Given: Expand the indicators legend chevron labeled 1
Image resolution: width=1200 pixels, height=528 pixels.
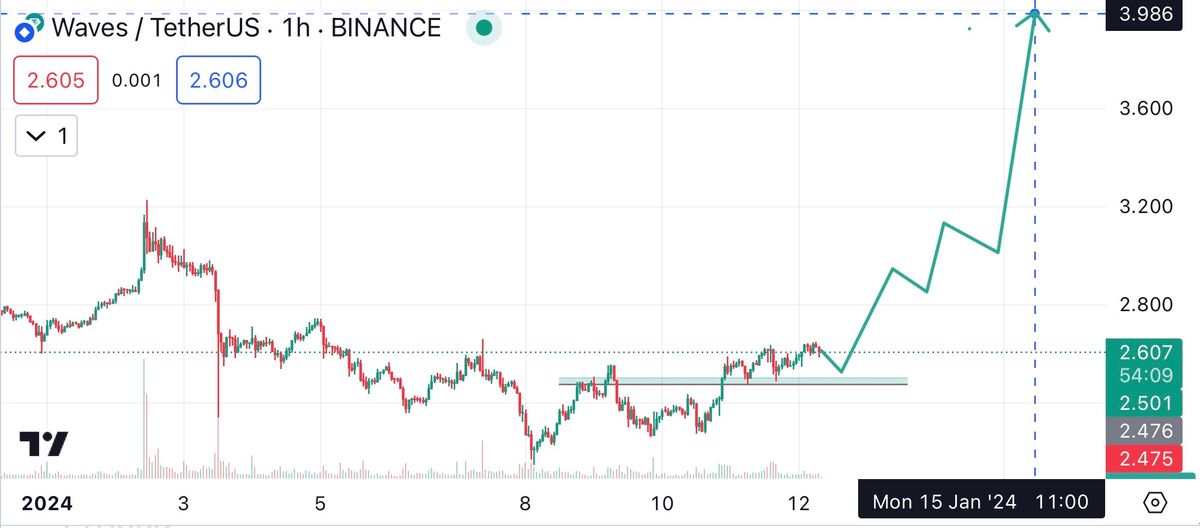Looking at the screenshot, I should coord(46,136).
